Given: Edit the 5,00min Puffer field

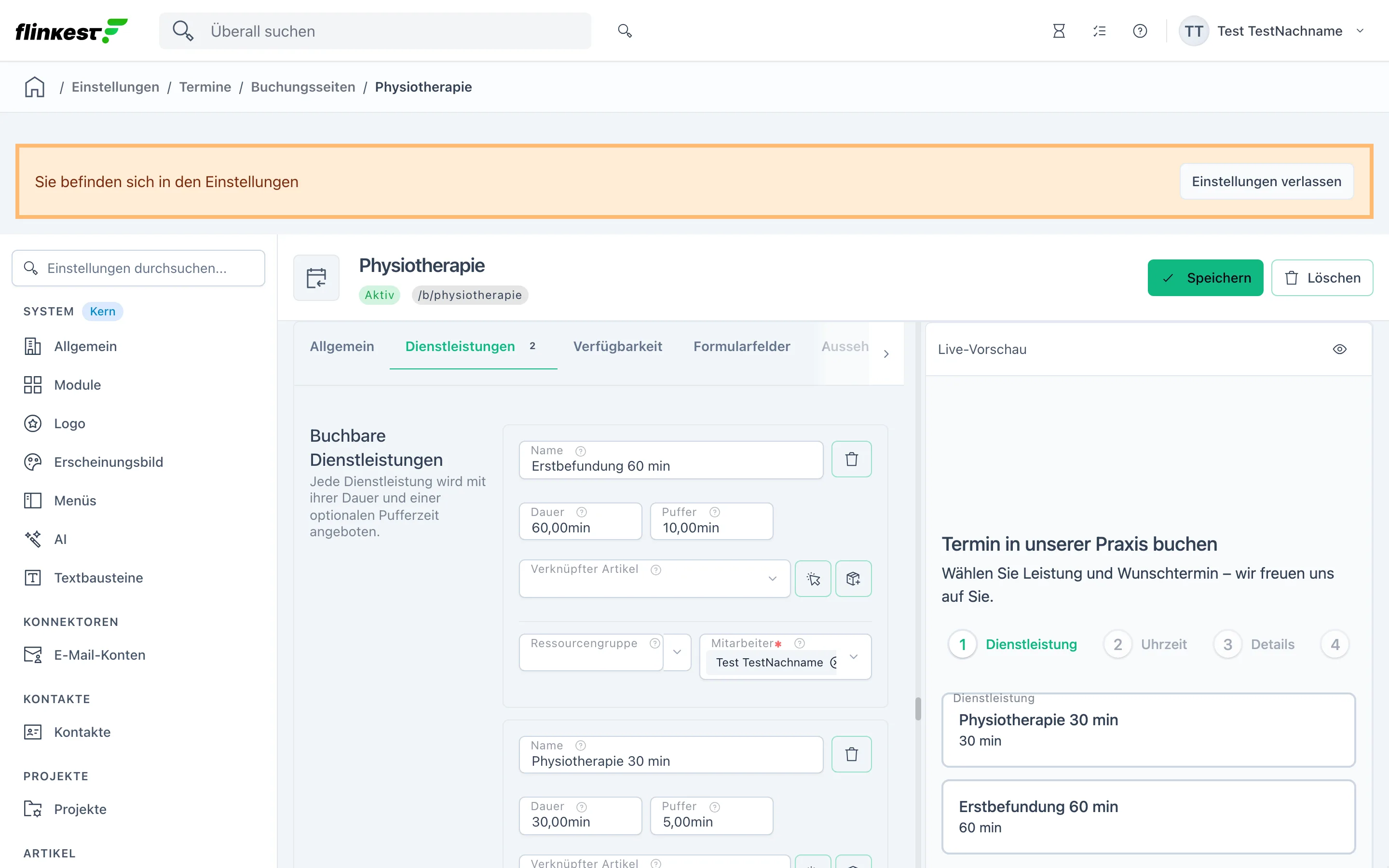Looking at the screenshot, I should [x=712, y=816].
